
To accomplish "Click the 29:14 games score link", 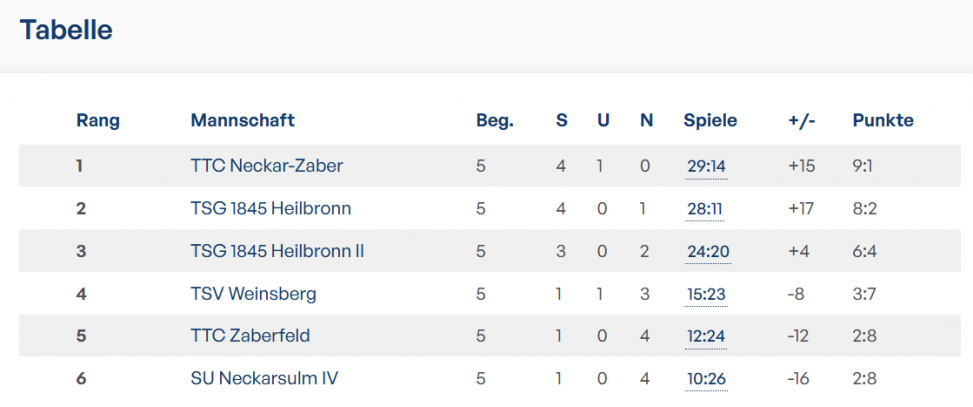I will [706, 166].
